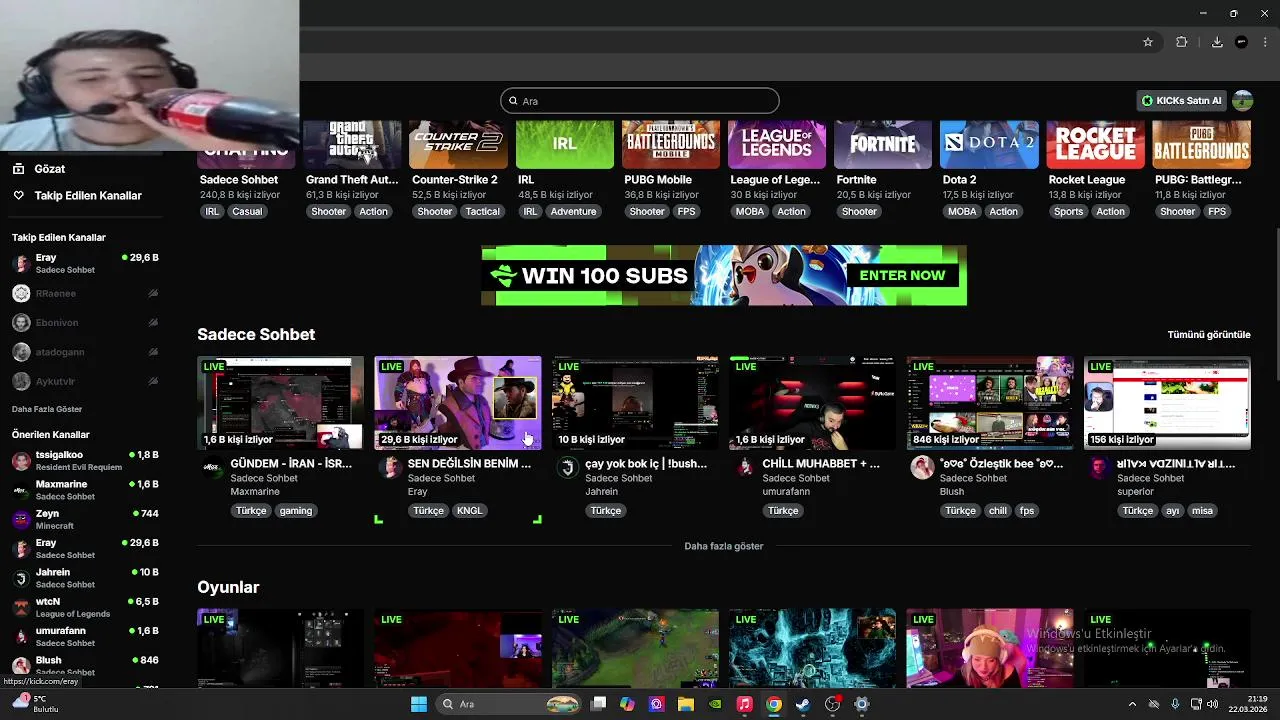
Task: Open Steam from the taskbar
Action: [x=802, y=704]
